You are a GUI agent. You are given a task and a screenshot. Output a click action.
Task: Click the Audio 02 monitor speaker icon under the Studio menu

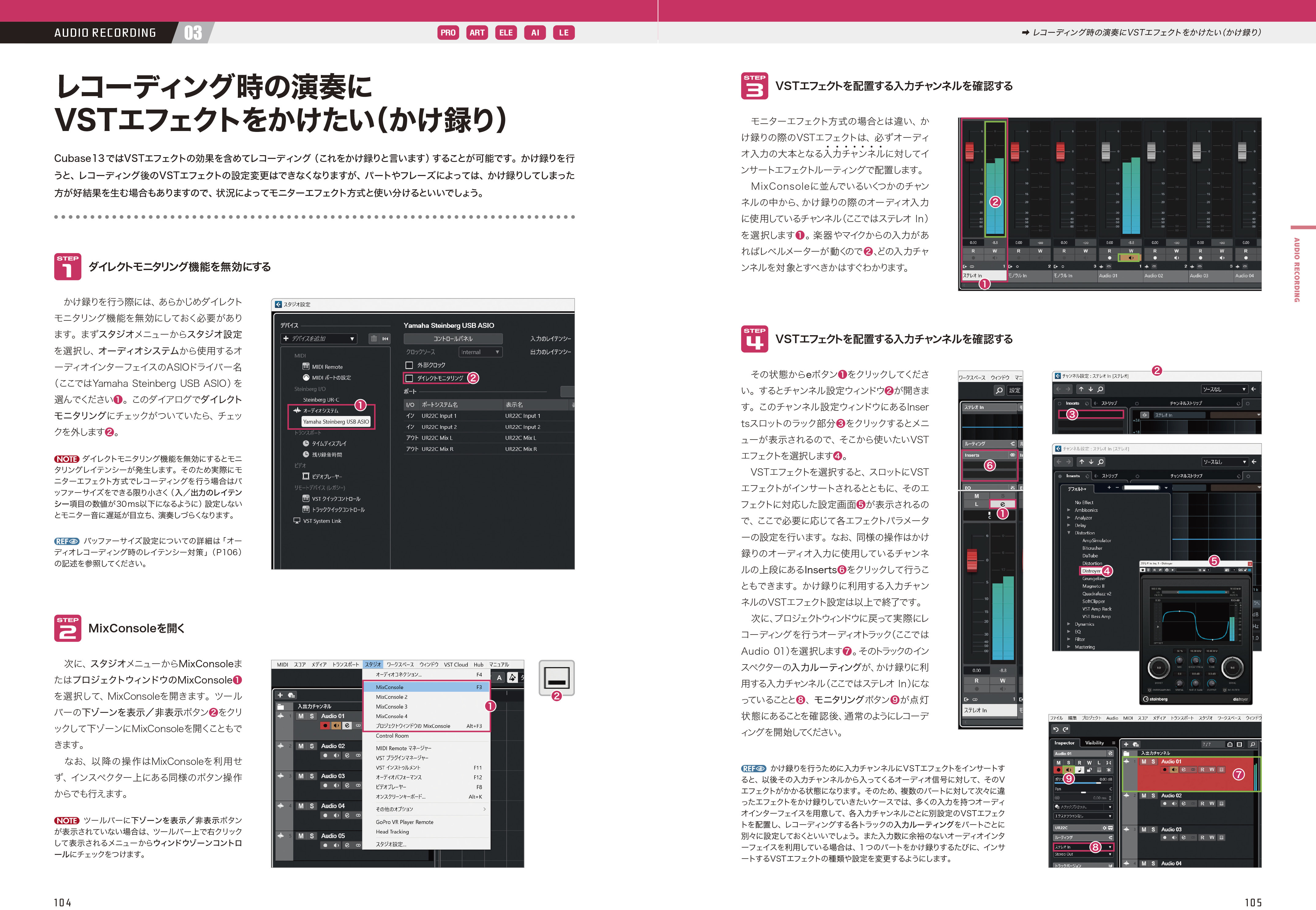[x=336, y=755]
